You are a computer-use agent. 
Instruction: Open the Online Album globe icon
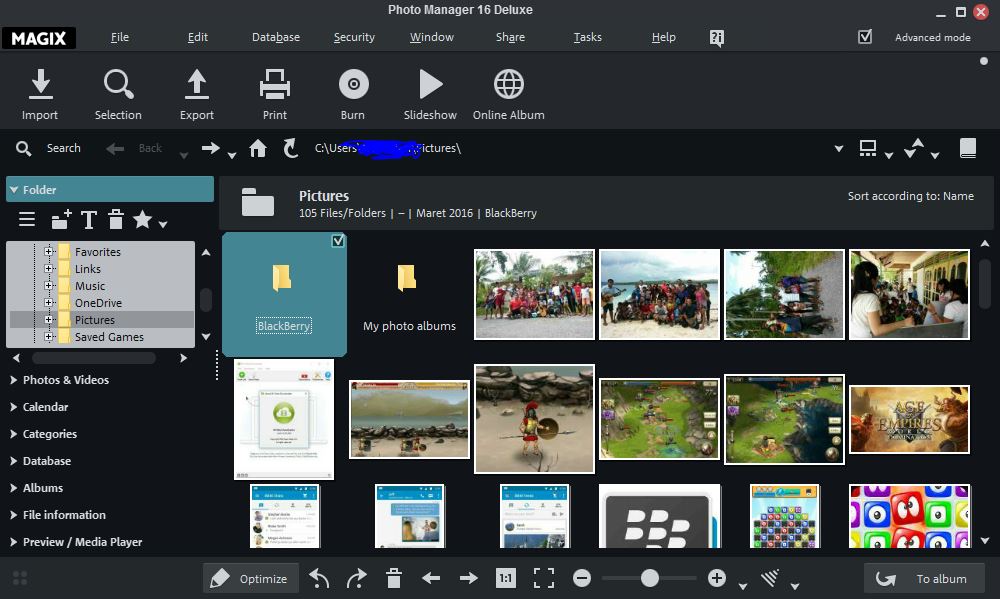[509, 84]
